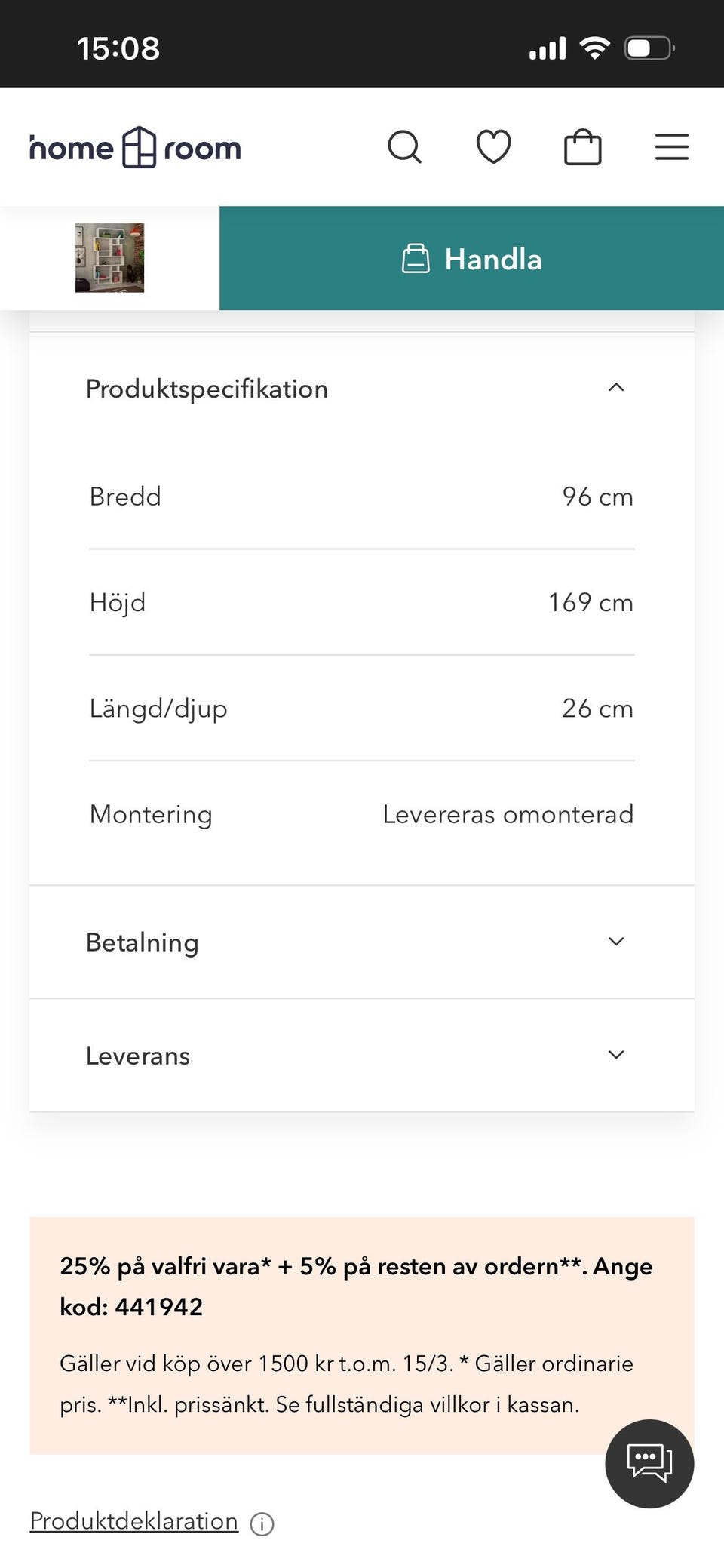Open the live chat bubble

(649, 1463)
